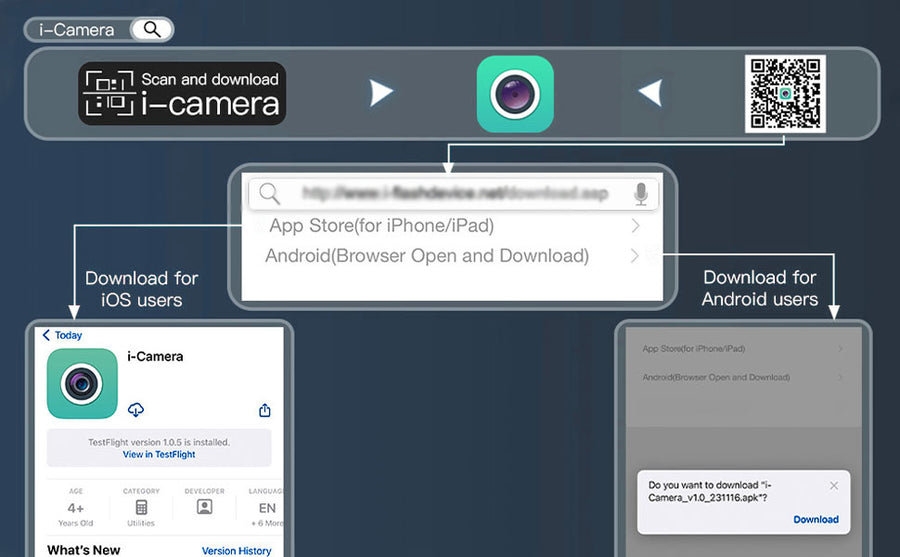Click the Developer person icon

204,508
